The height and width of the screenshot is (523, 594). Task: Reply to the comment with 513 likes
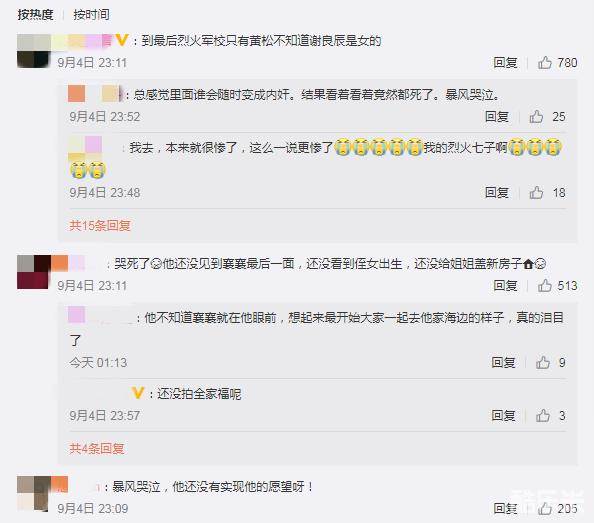pyautogui.click(x=505, y=286)
